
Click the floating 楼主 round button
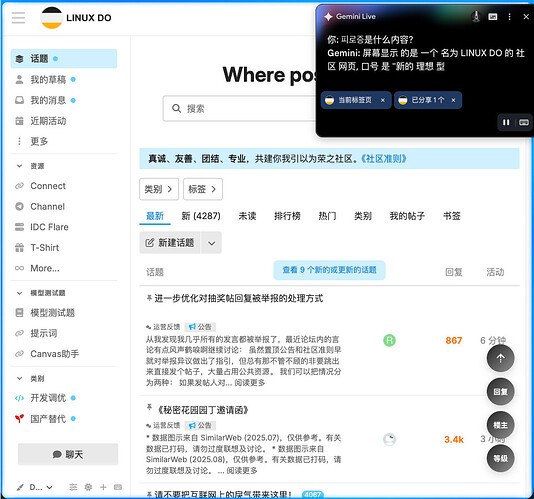point(500,425)
